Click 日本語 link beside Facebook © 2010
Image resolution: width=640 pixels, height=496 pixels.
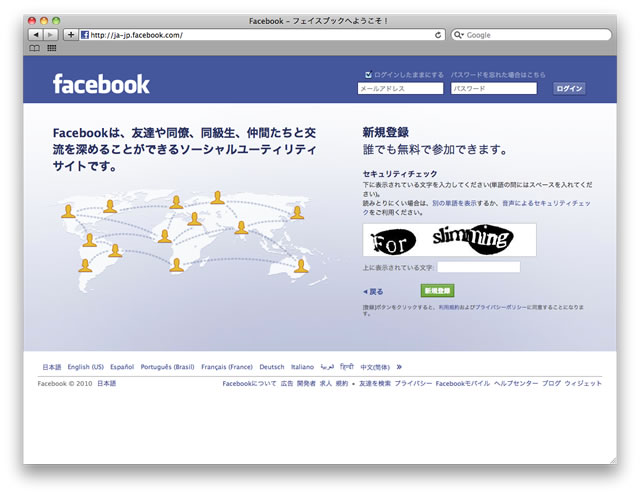click(x=107, y=383)
